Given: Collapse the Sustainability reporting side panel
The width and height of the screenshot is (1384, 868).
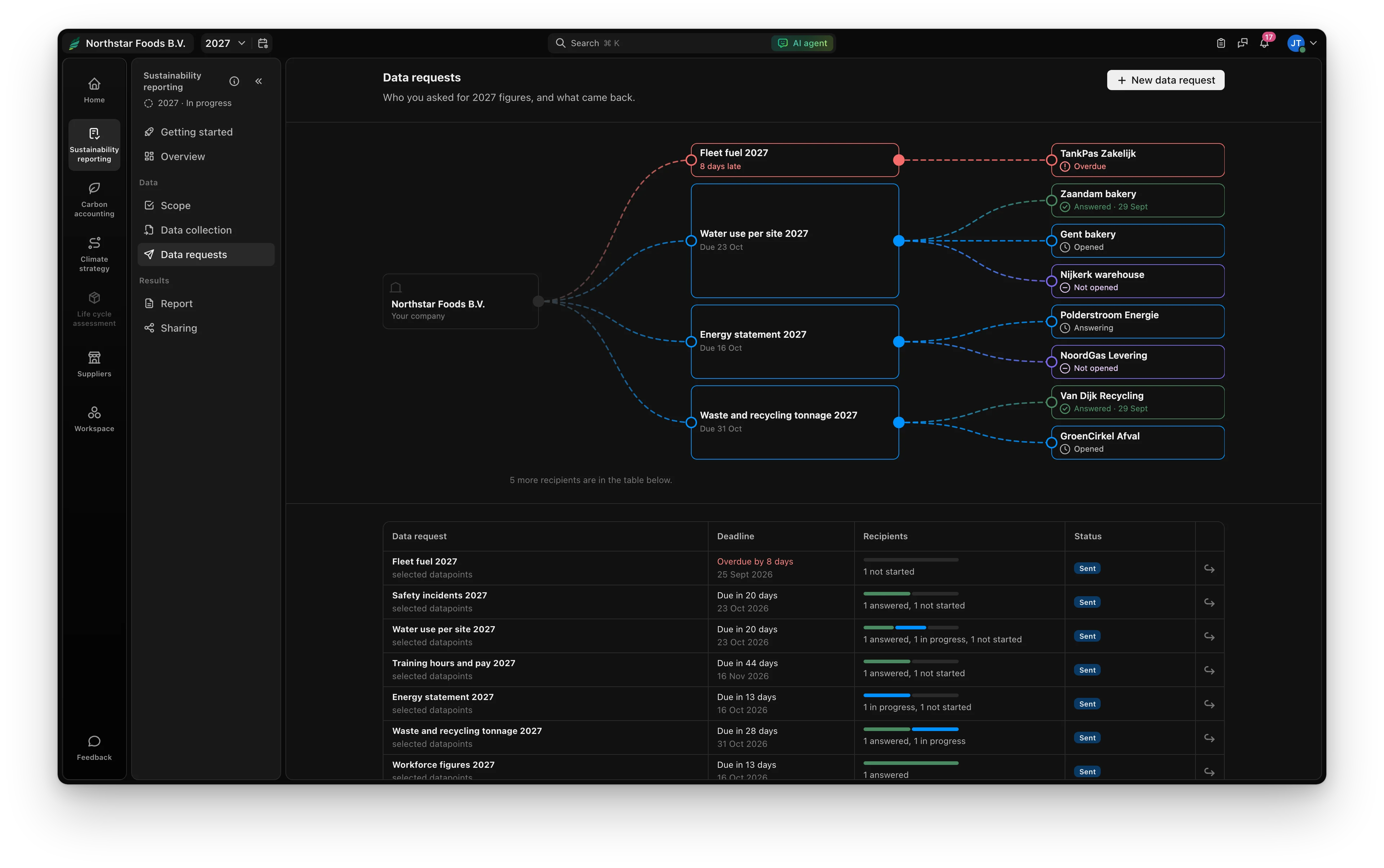Looking at the screenshot, I should tap(259, 81).
